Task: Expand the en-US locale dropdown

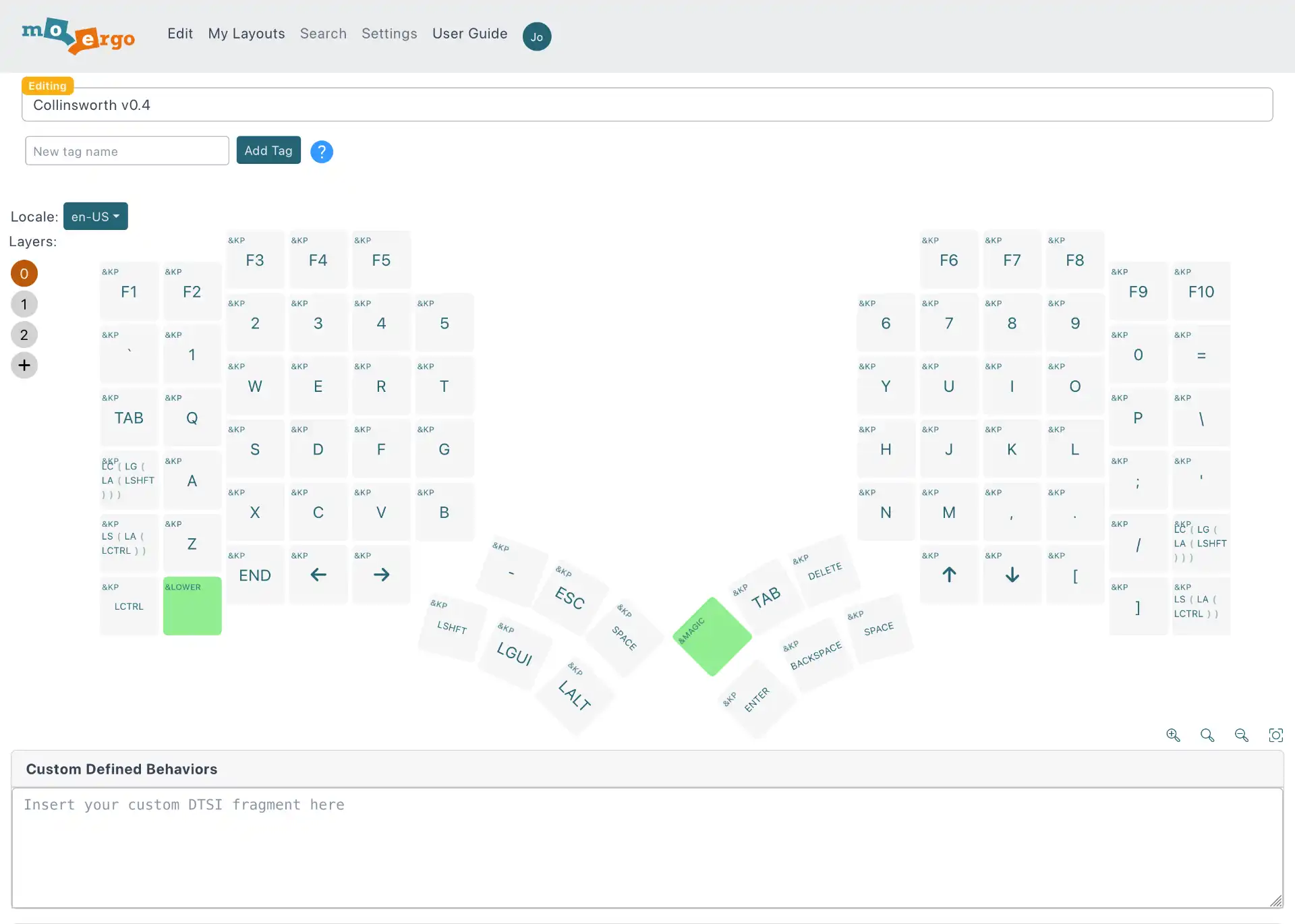Action: pyautogui.click(x=96, y=216)
